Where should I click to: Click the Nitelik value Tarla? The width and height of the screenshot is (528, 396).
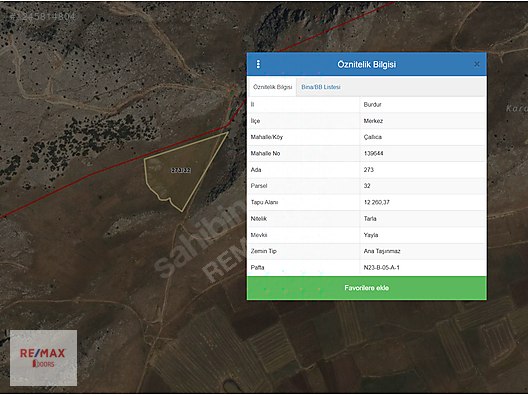370,219
